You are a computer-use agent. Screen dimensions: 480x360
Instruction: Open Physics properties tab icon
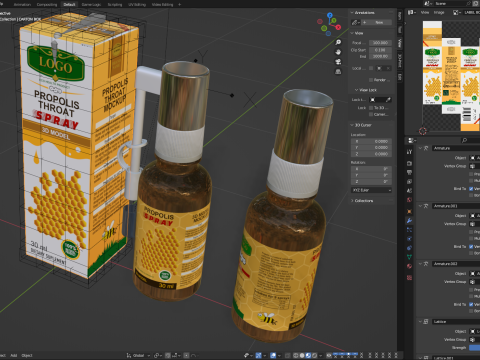409,239
